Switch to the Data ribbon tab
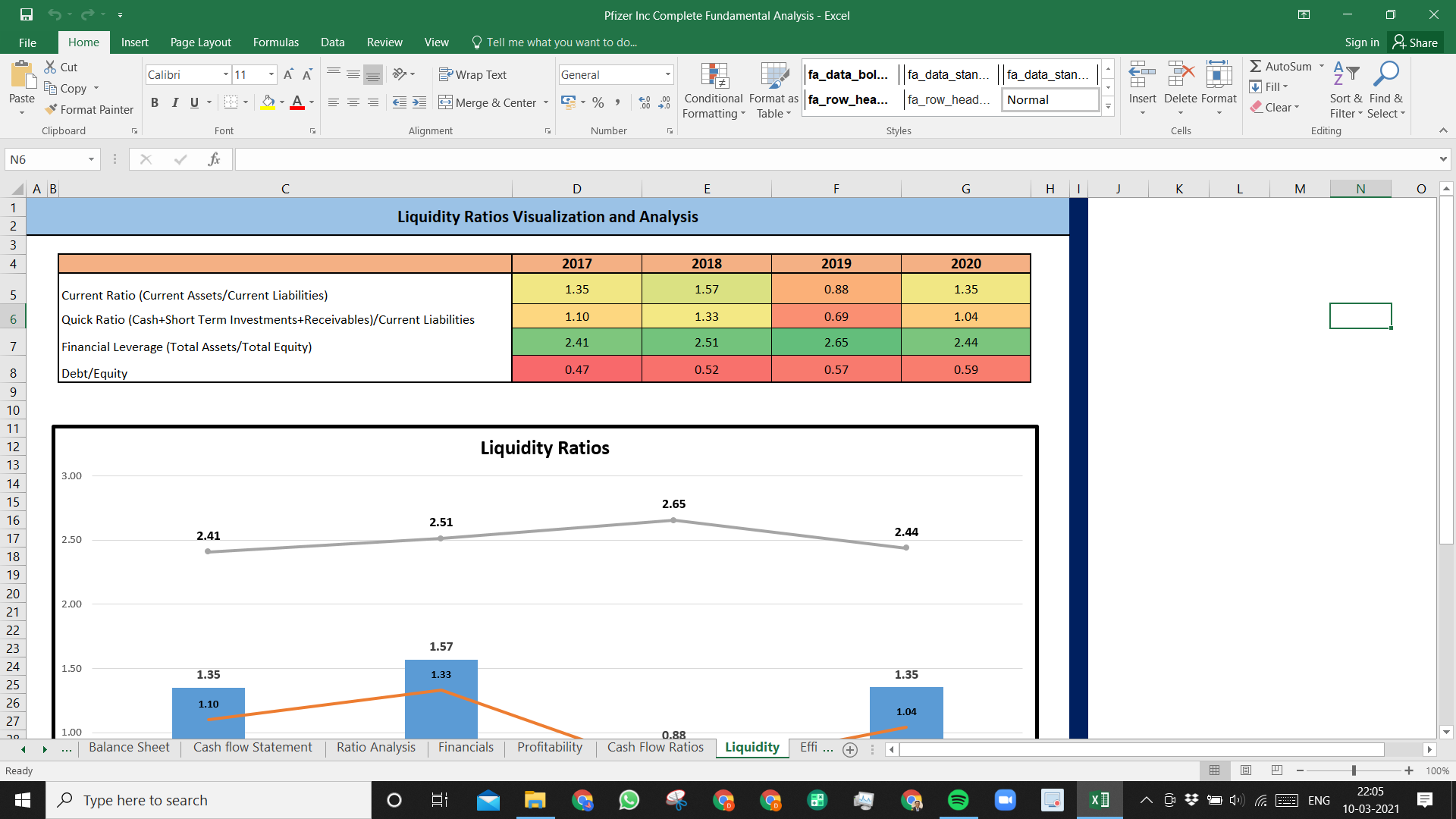Image resolution: width=1456 pixels, height=819 pixels. point(332,42)
